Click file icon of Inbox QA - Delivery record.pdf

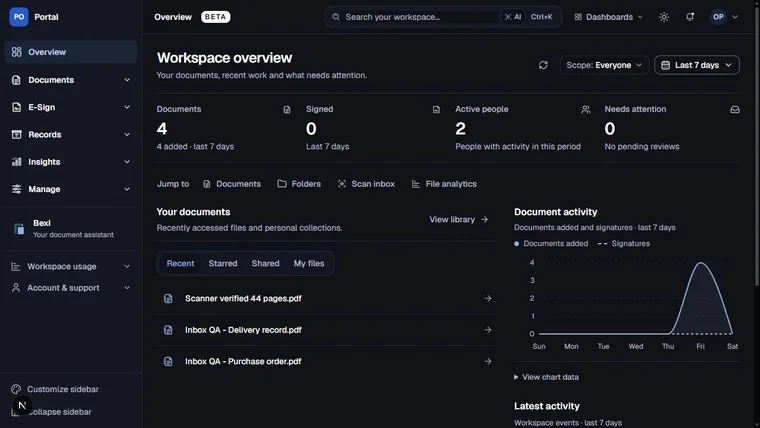168,330
